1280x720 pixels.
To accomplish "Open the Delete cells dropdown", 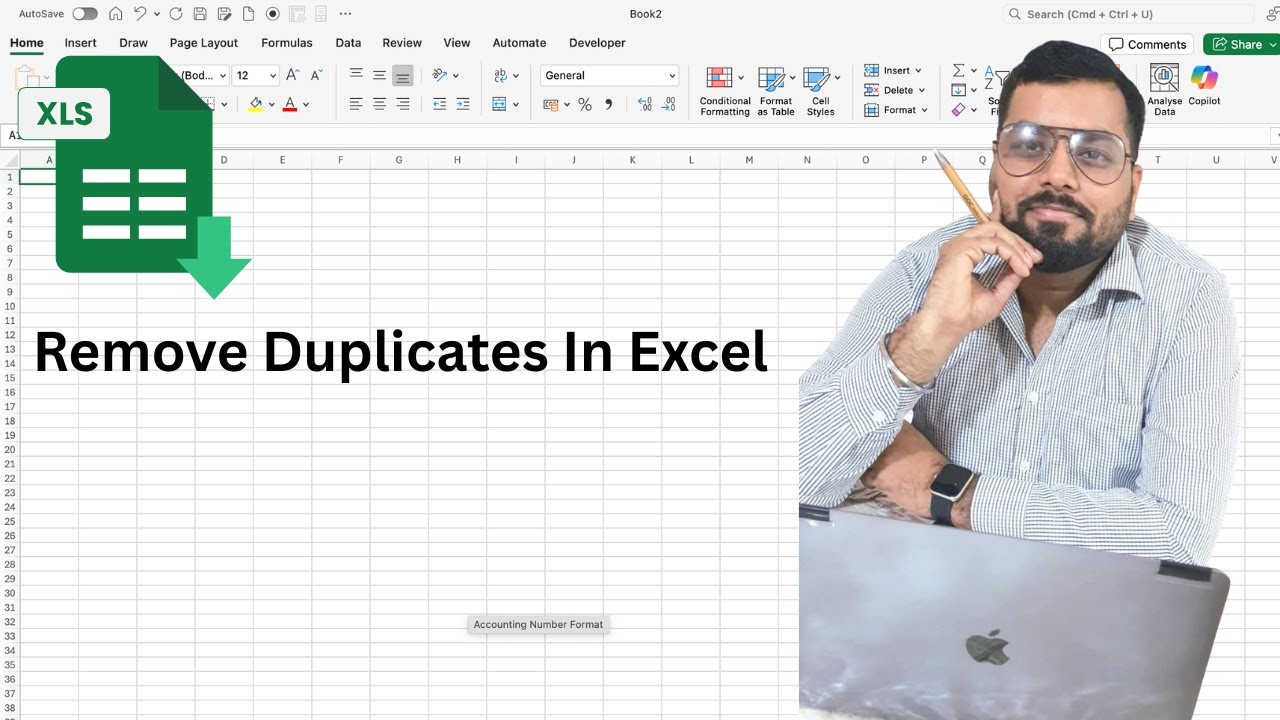I will click(x=895, y=90).
